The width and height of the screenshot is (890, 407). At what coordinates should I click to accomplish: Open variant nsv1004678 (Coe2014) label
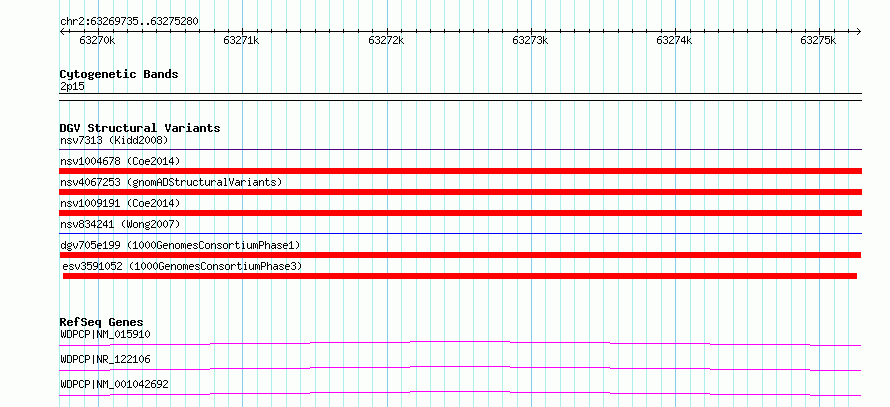(x=120, y=161)
